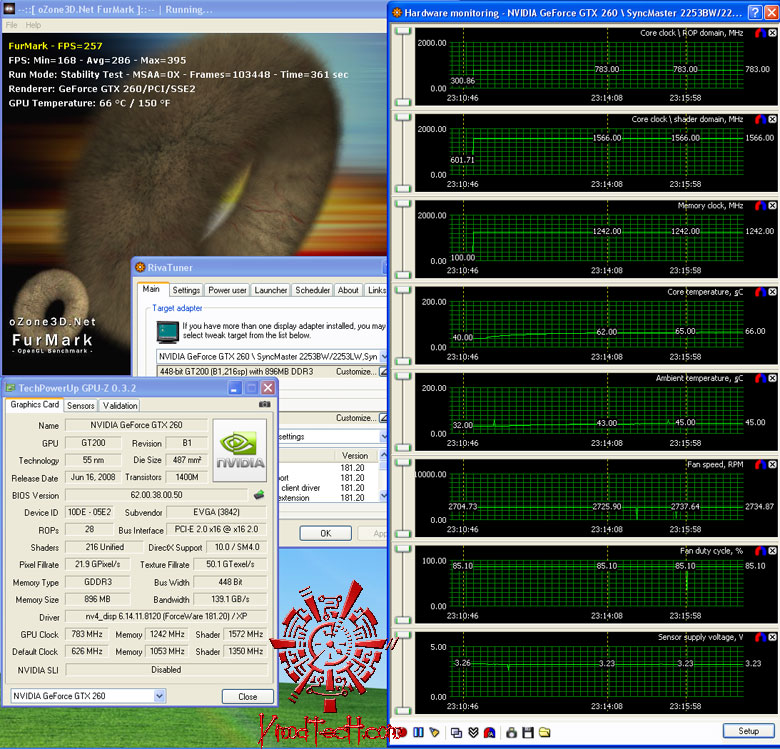Screen dimensions: 780x749
Task: Open the FurMark File menu
Action: [11, 25]
